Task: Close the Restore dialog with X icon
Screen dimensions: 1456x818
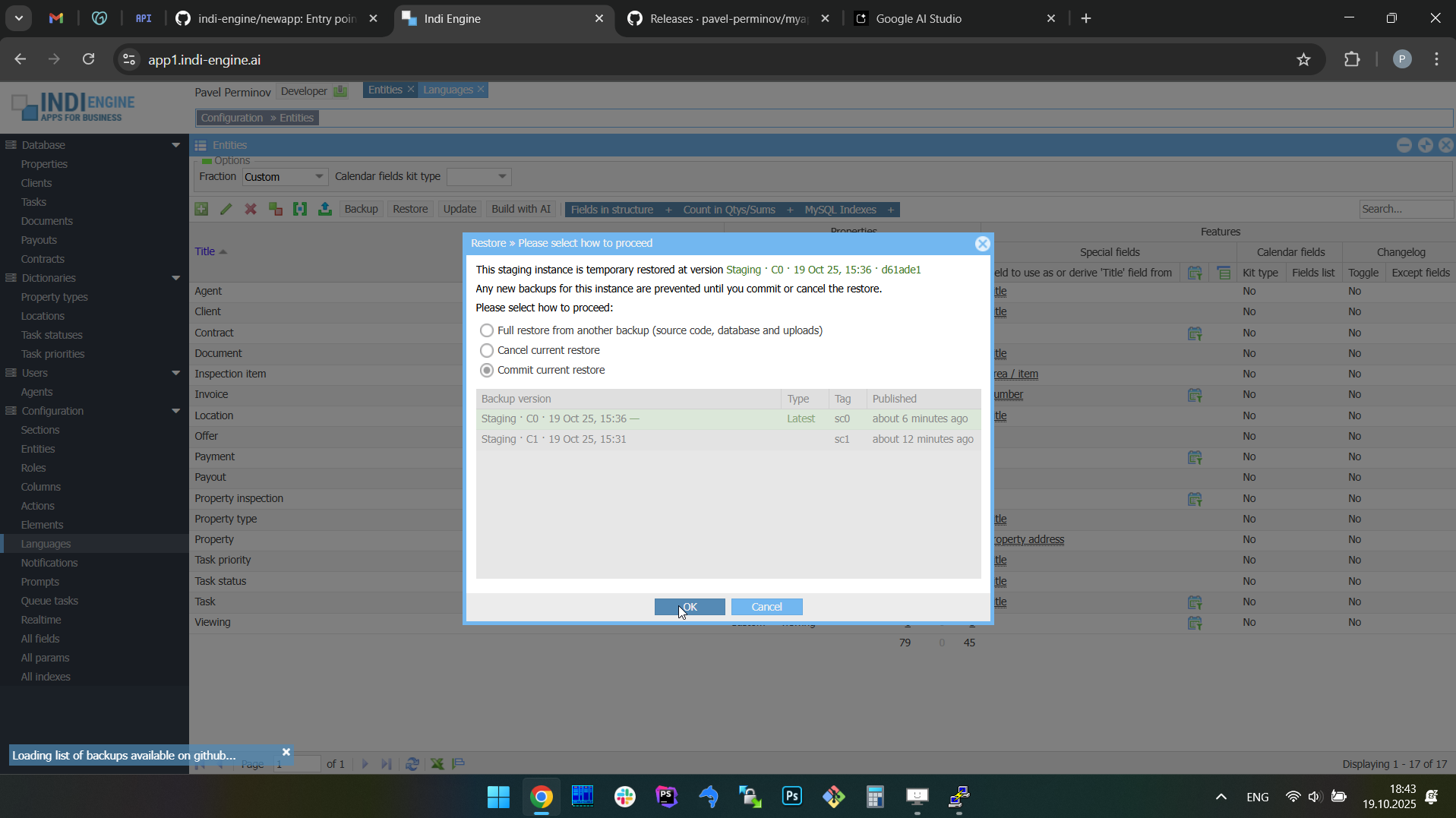Action: [982, 244]
